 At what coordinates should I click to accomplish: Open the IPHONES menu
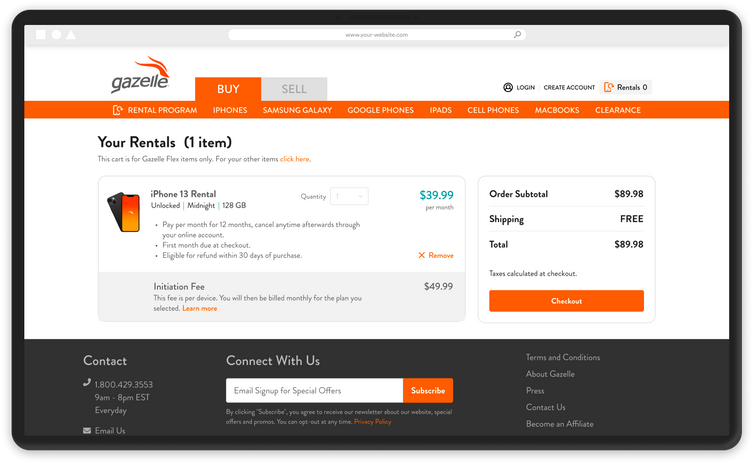[x=230, y=110]
